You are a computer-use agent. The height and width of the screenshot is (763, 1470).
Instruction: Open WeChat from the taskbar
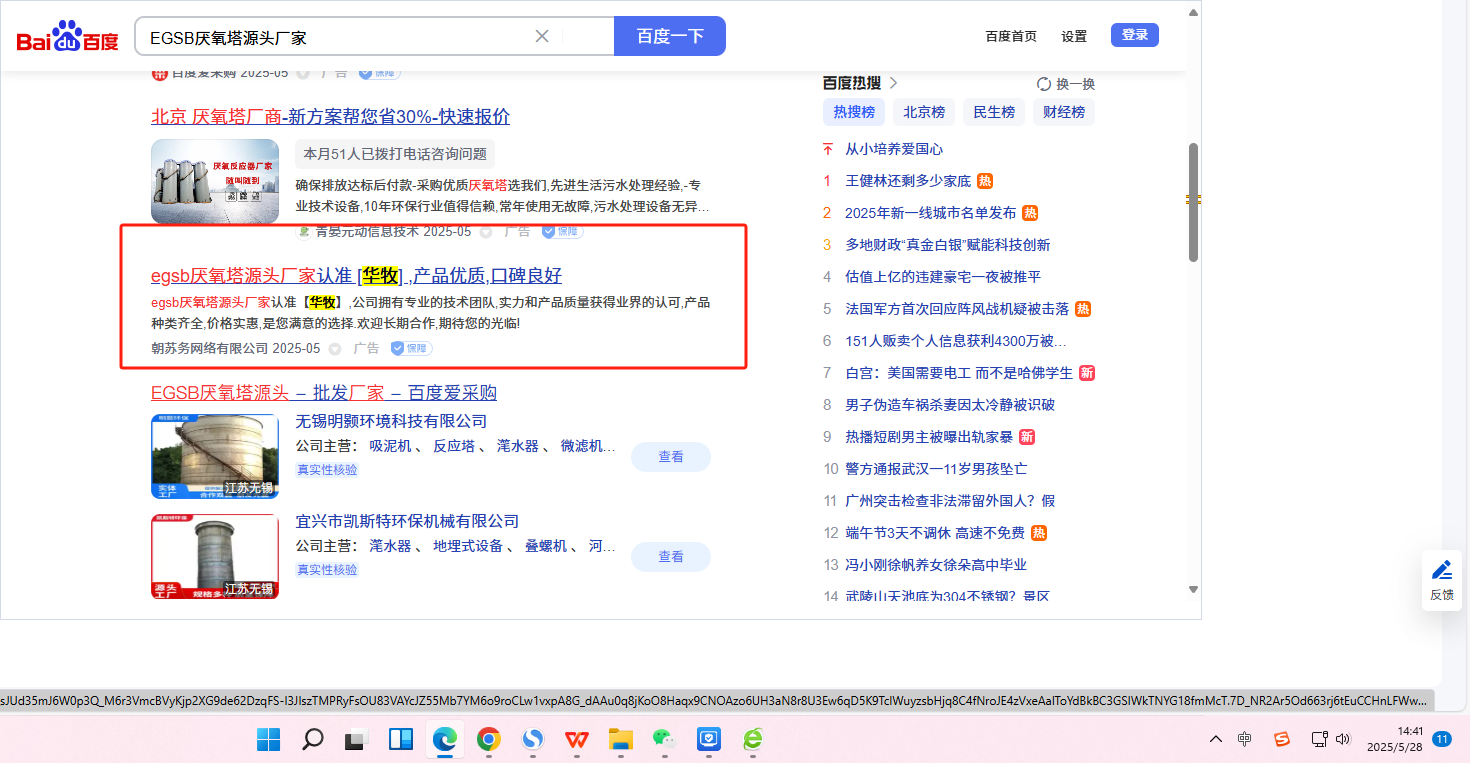pos(664,740)
